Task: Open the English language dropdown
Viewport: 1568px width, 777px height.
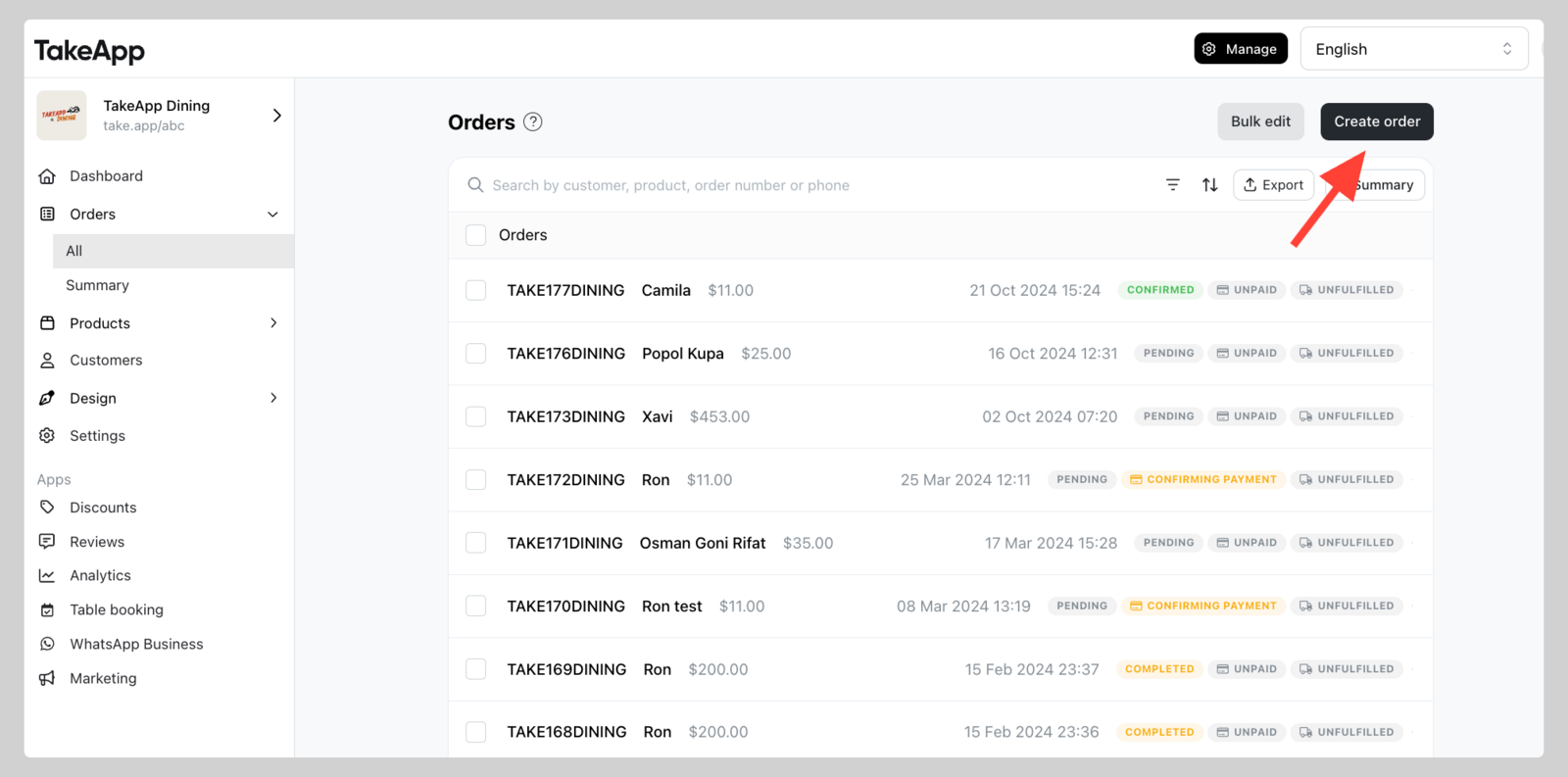Action: pos(1414,49)
